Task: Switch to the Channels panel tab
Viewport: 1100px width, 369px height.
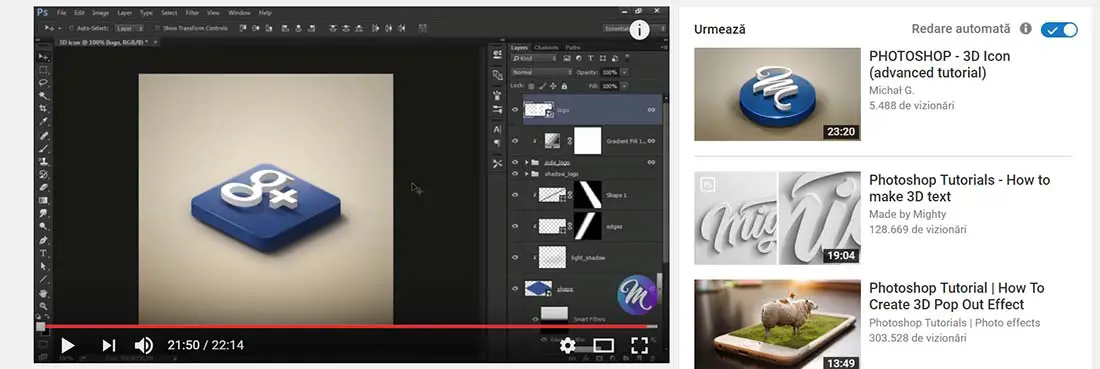Action: pyautogui.click(x=546, y=48)
